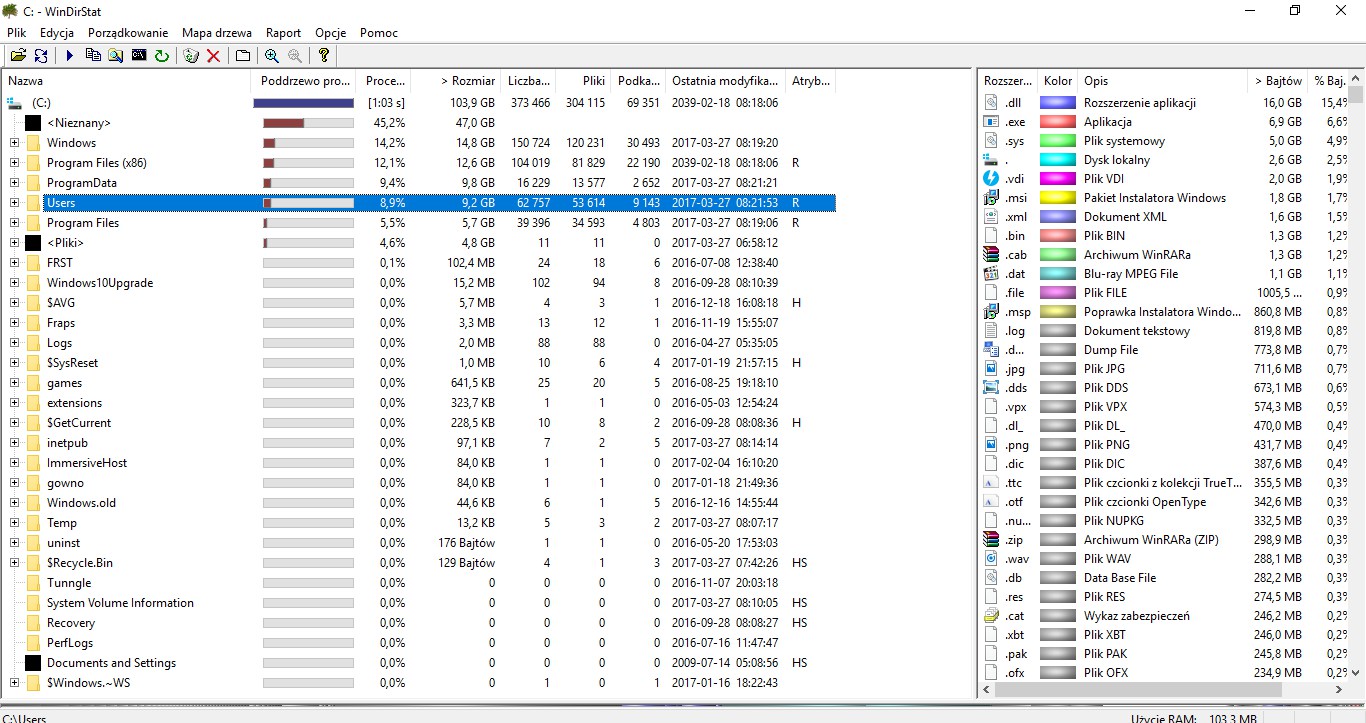Image resolution: width=1366 pixels, height=723 pixels.
Task: Sort extensions by the Opis column header
Action: tap(1162, 81)
